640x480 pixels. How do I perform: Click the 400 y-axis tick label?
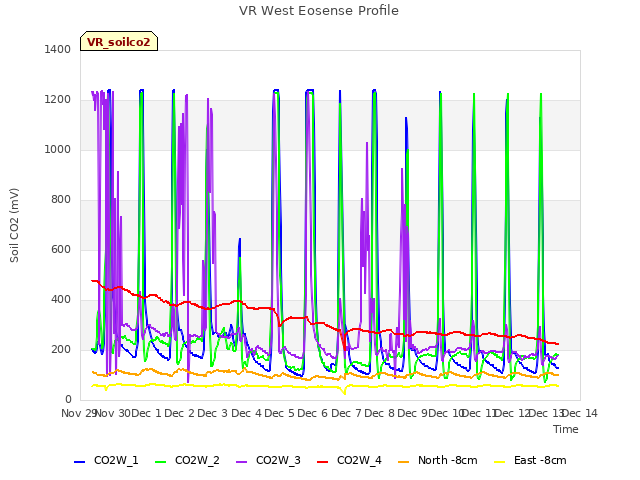coord(61,300)
